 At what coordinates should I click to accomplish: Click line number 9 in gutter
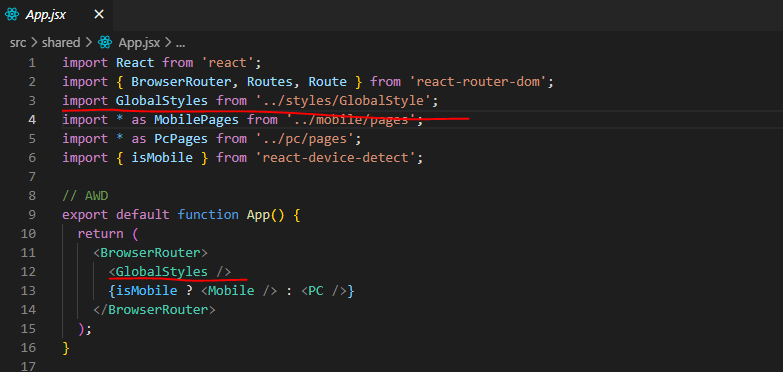pos(32,215)
